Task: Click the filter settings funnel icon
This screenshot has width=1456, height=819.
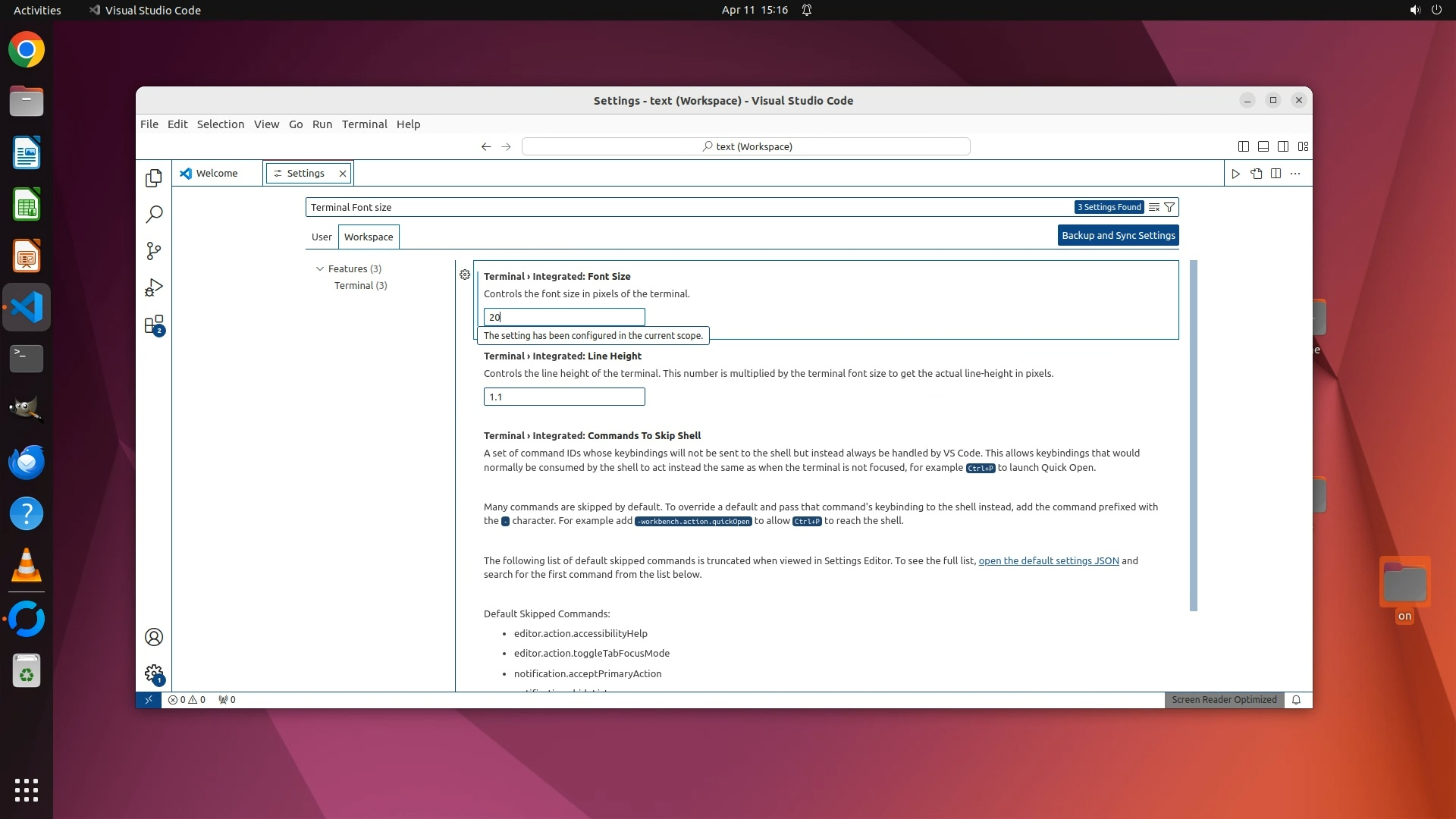Action: tap(1169, 207)
